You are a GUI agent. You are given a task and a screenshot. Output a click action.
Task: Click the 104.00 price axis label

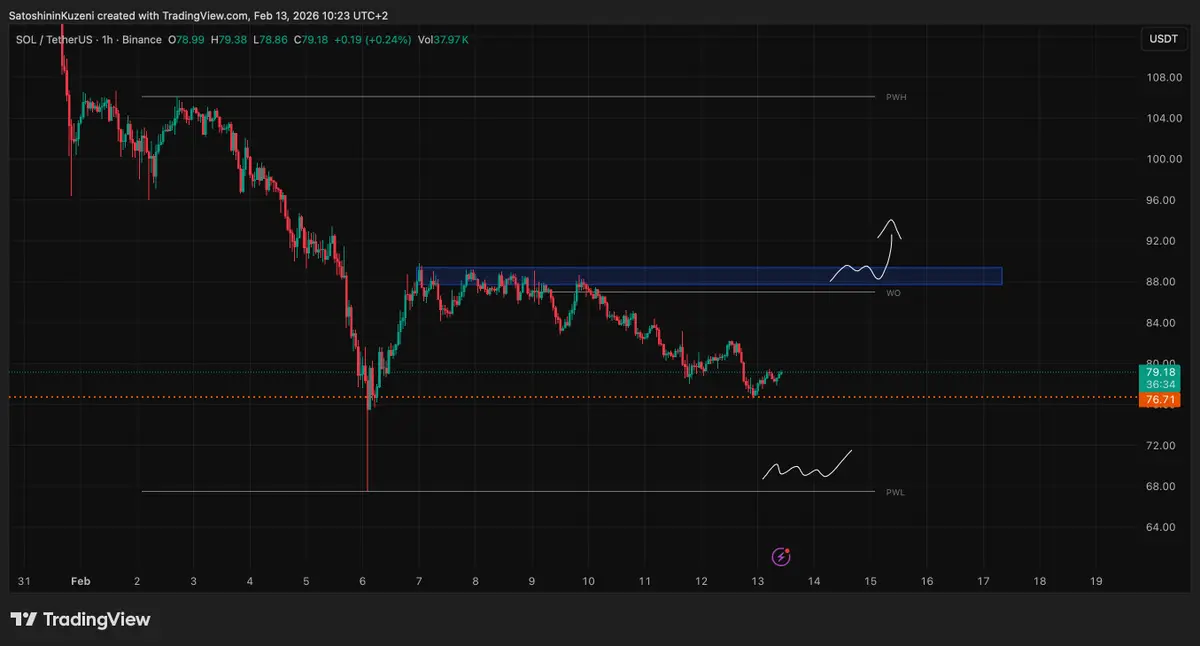(x=1165, y=118)
